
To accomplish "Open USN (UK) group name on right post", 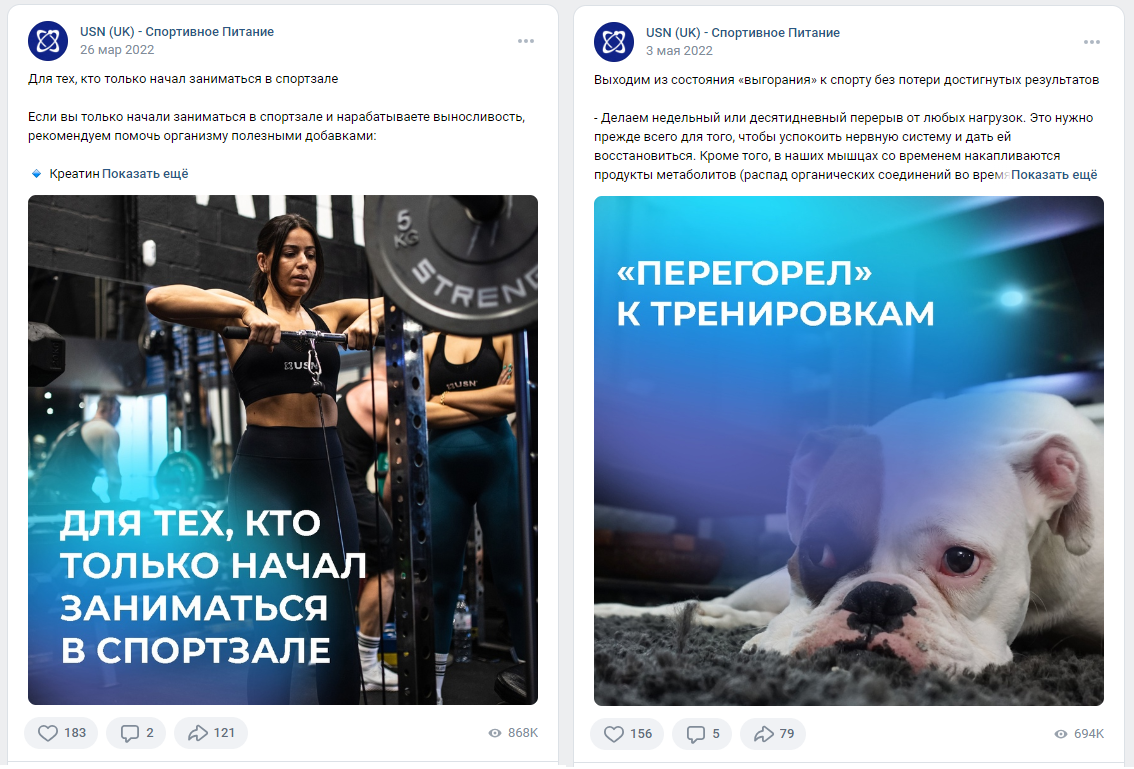I will [x=743, y=33].
